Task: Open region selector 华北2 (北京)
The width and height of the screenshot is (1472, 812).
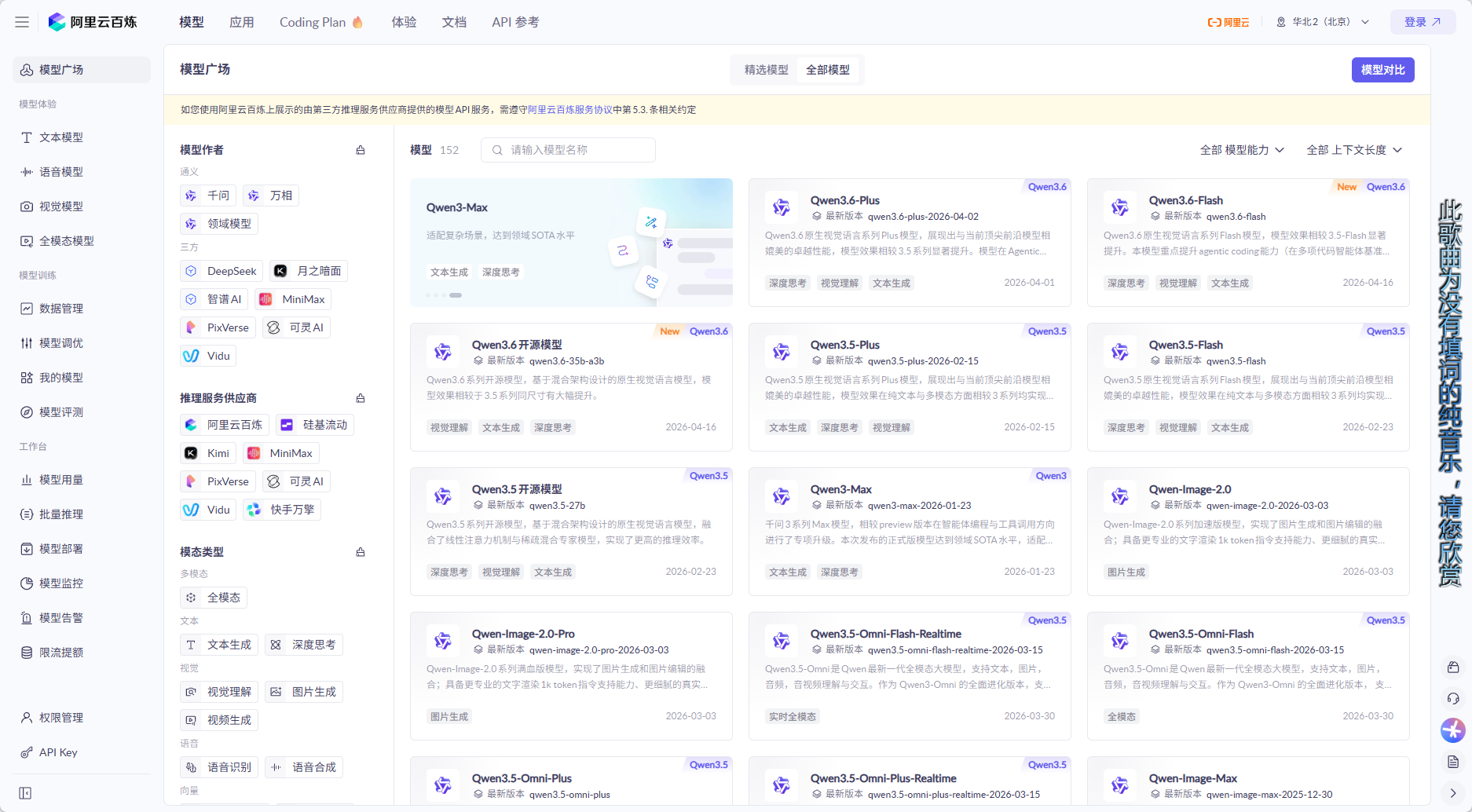Action: tap(1323, 22)
